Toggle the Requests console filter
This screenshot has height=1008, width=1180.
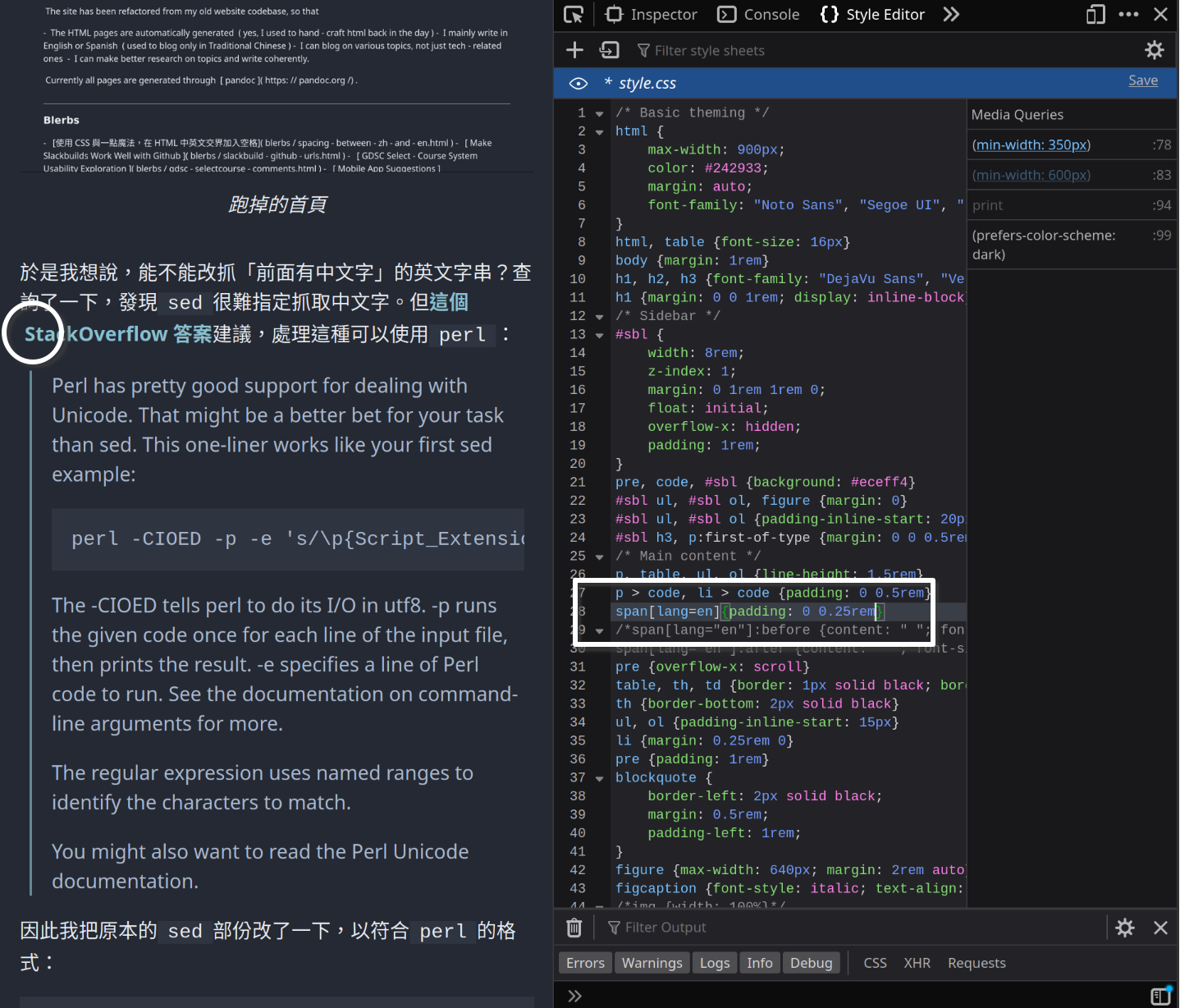click(976, 963)
